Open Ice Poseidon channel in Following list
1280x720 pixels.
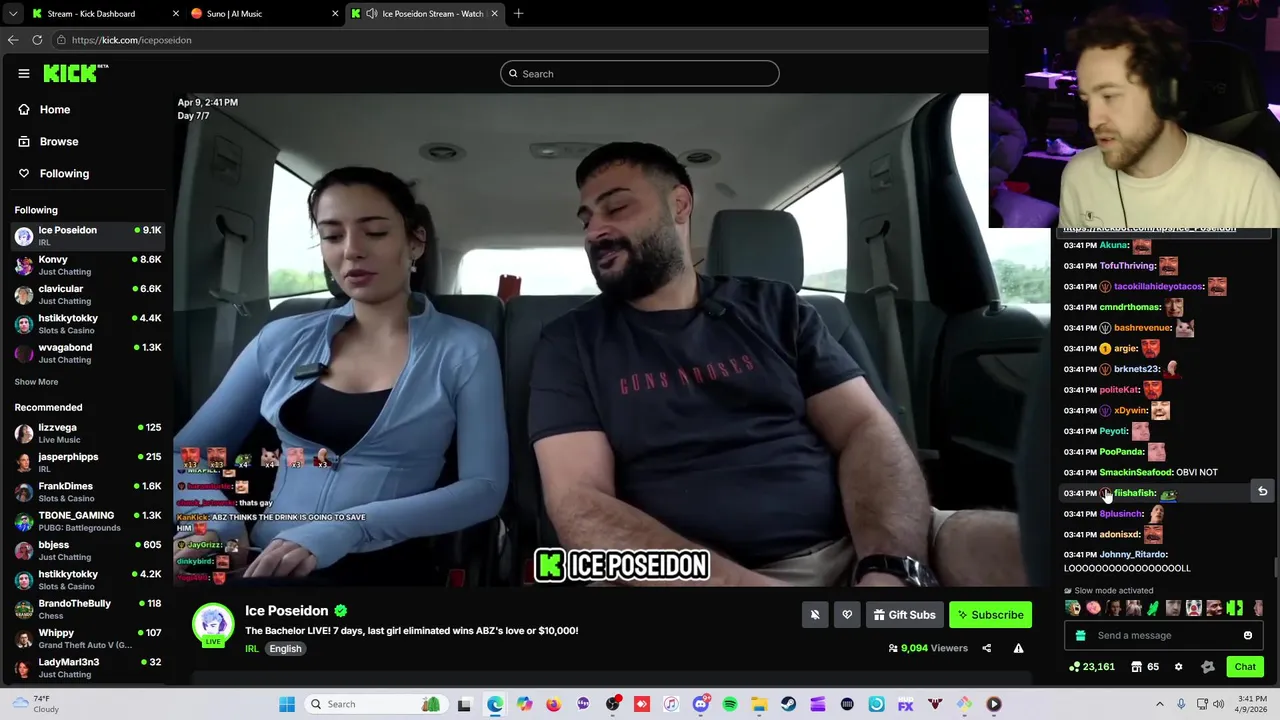(87, 235)
